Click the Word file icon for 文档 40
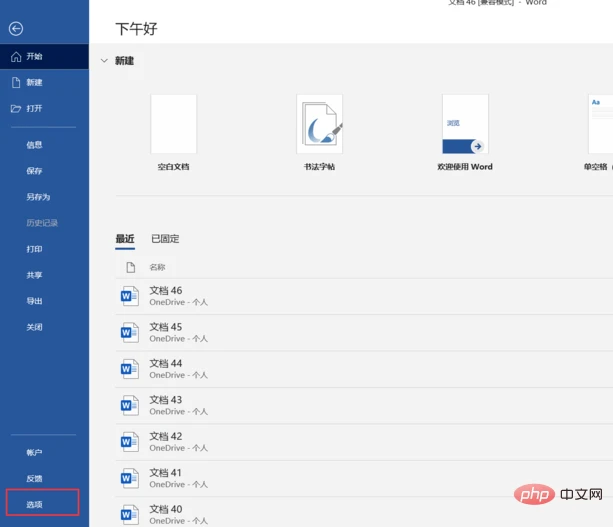 129,514
